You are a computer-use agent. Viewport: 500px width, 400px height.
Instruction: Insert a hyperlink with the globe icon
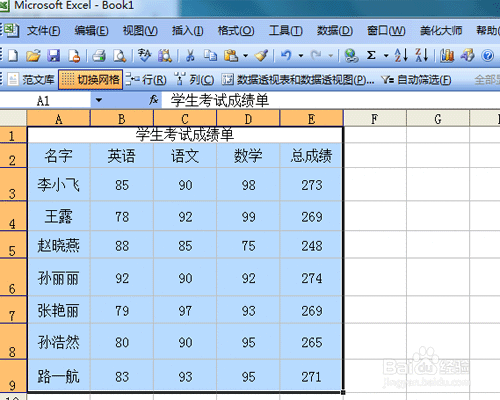click(x=351, y=55)
